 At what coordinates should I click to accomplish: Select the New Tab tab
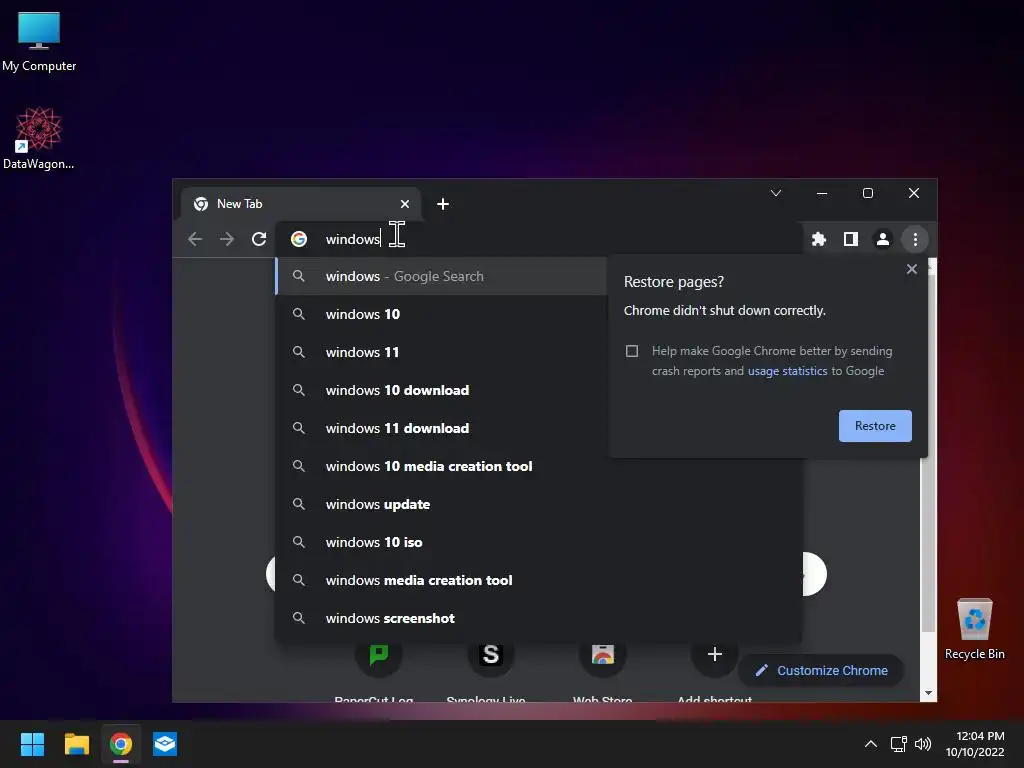tap(301, 204)
